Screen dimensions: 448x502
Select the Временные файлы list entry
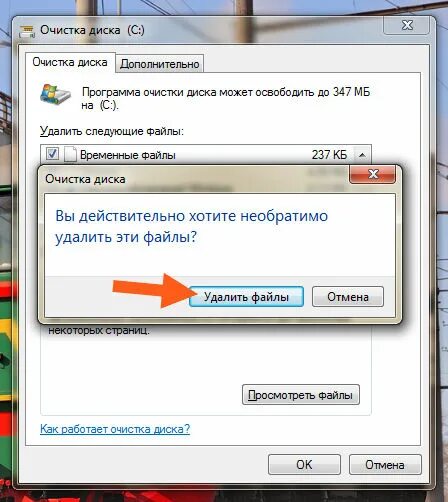[197, 155]
